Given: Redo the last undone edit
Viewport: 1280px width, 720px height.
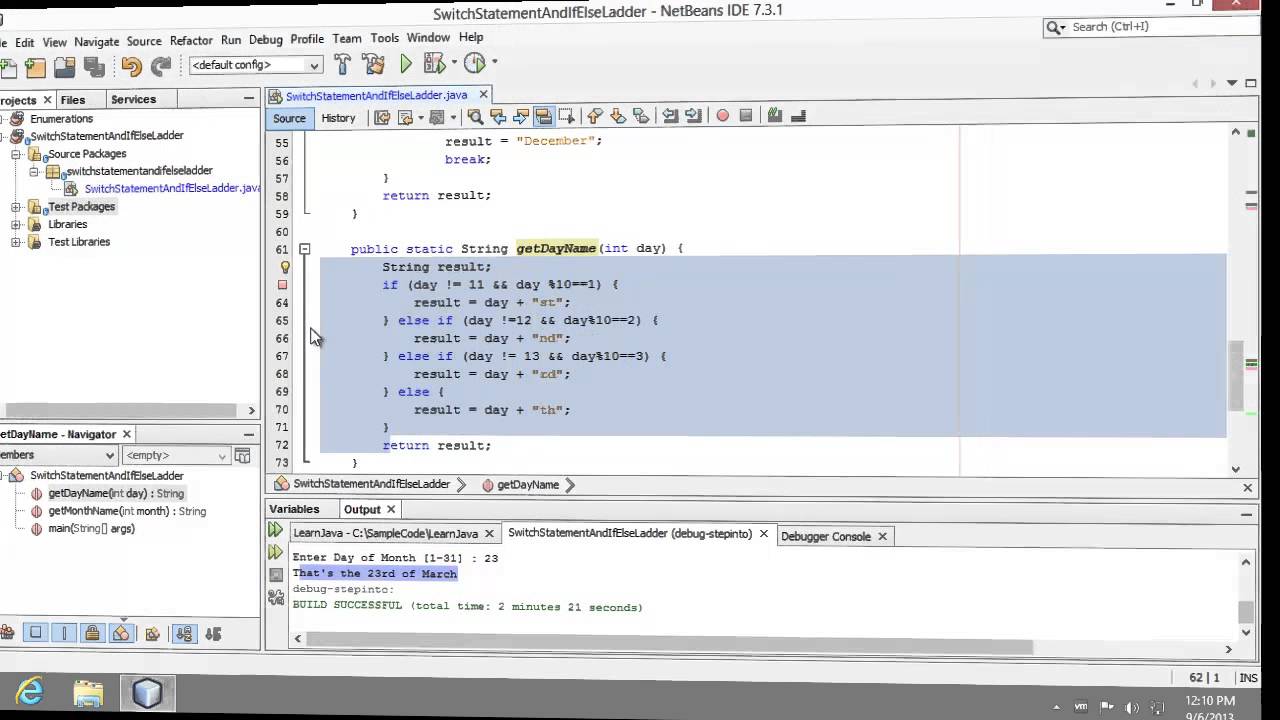Looking at the screenshot, I should click(161, 67).
